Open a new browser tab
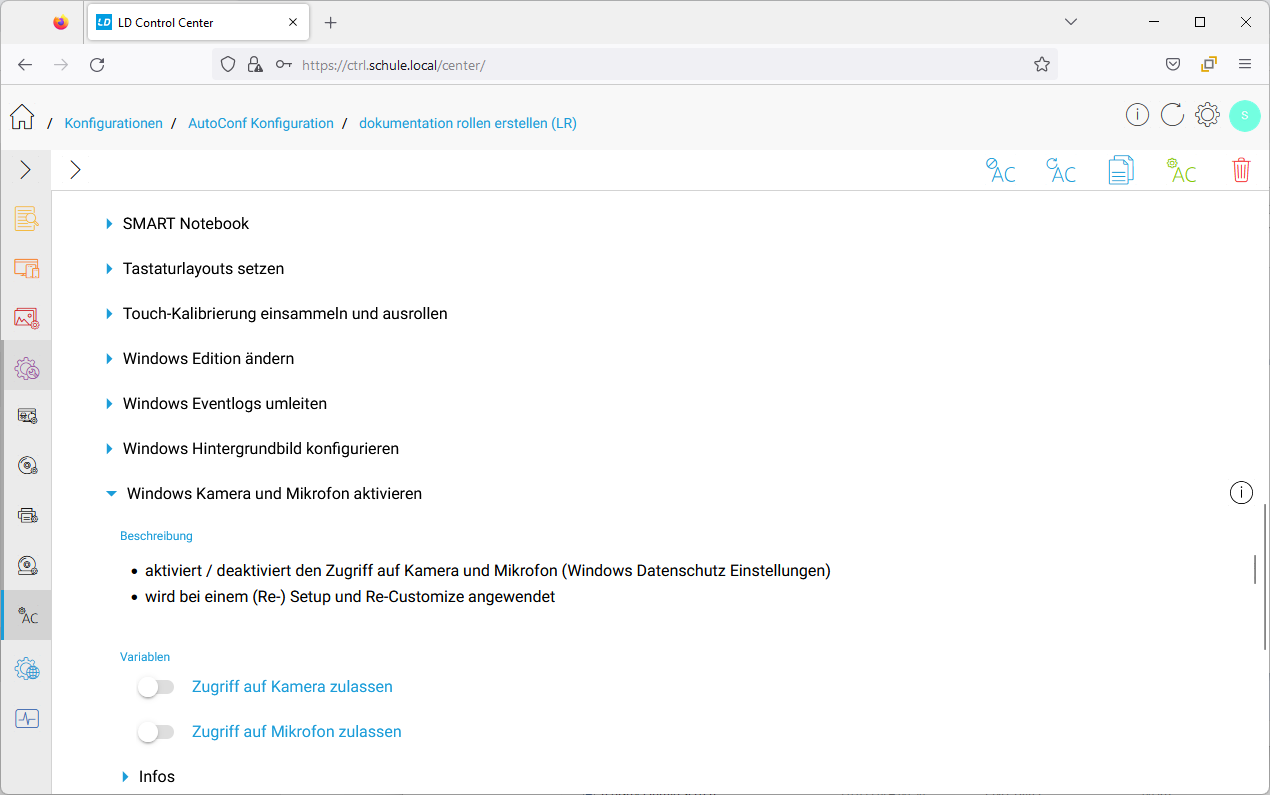 point(331,22)
